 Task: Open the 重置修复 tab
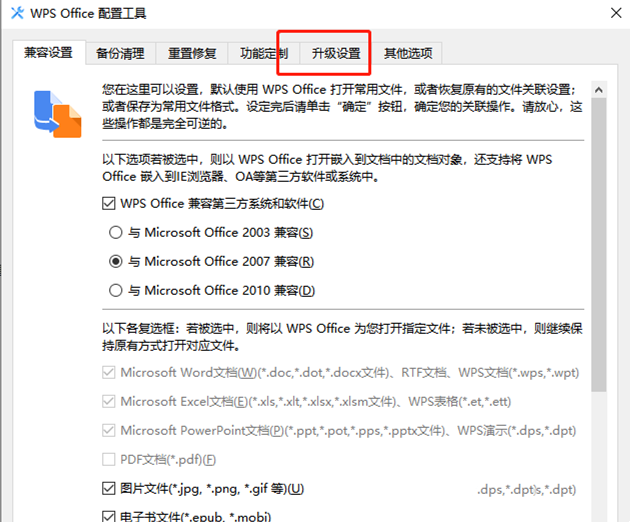pos(192,53)
